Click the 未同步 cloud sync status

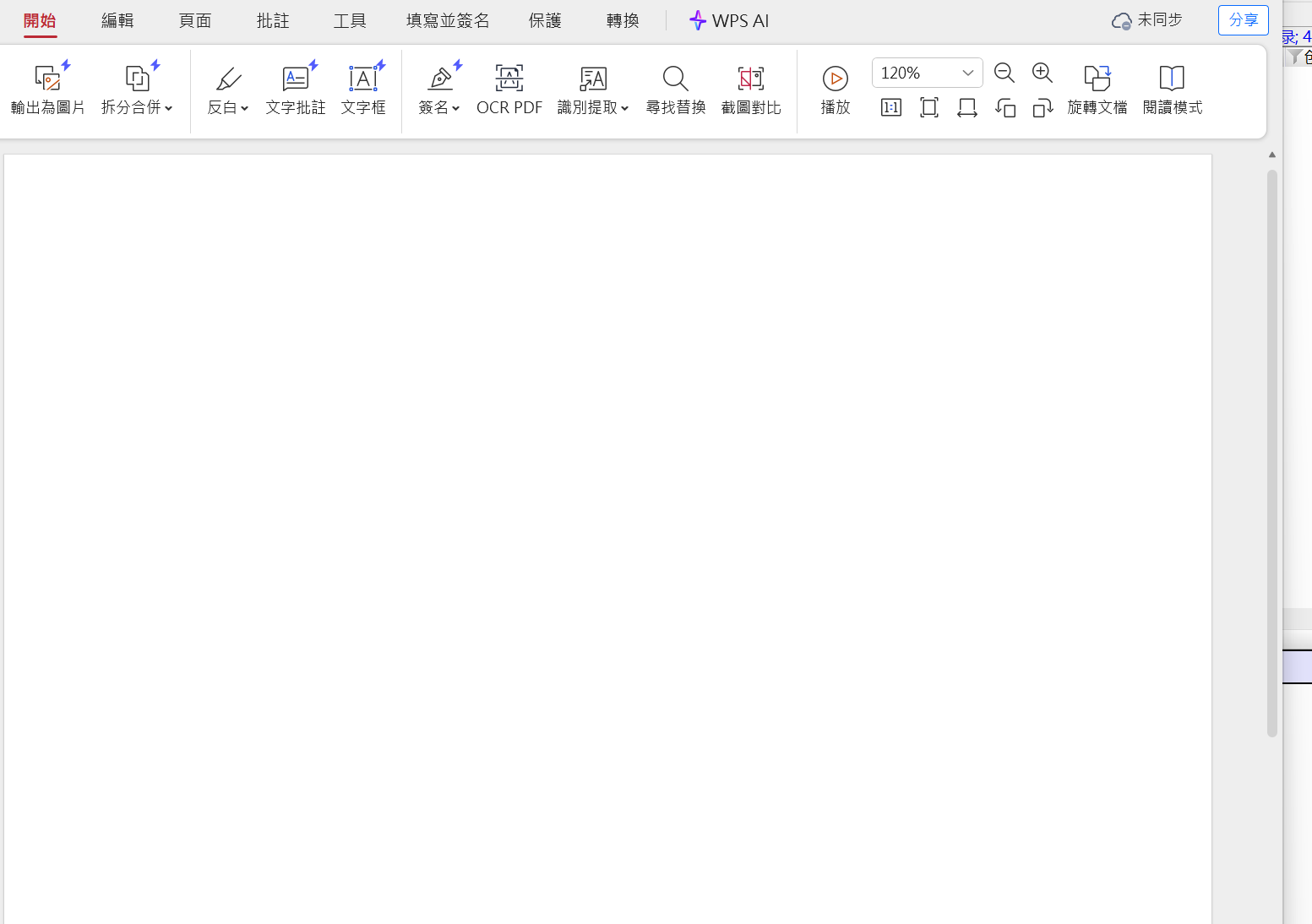click(x=1146, y=19)
